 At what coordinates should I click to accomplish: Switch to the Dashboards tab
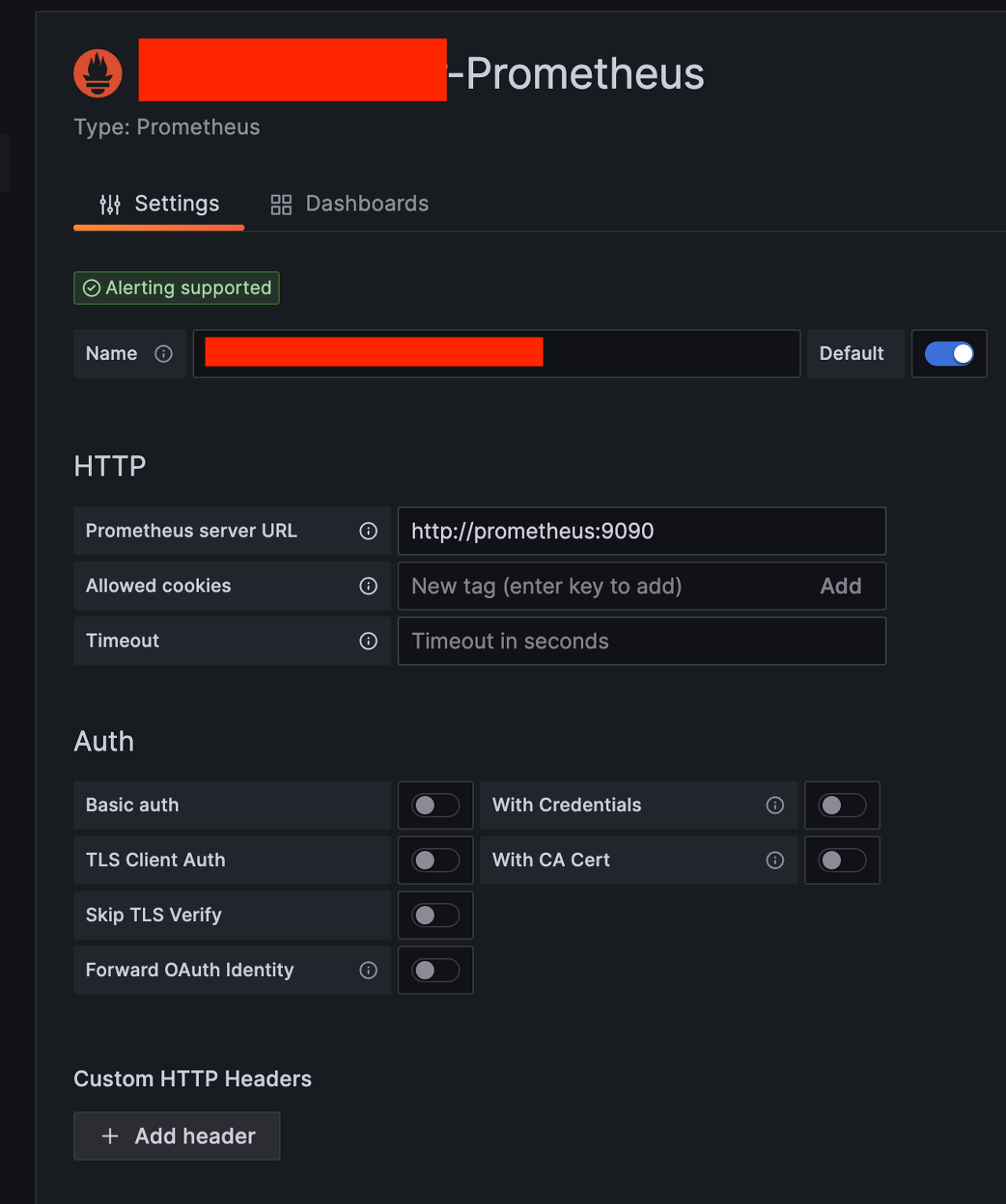pos(350,204)
